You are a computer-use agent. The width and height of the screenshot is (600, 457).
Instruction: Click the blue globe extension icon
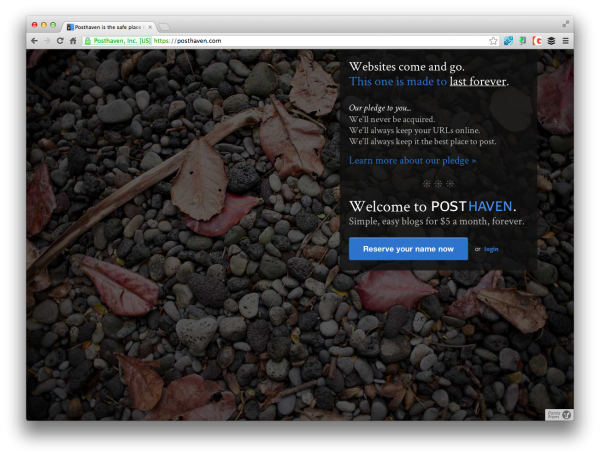(508, 41)
